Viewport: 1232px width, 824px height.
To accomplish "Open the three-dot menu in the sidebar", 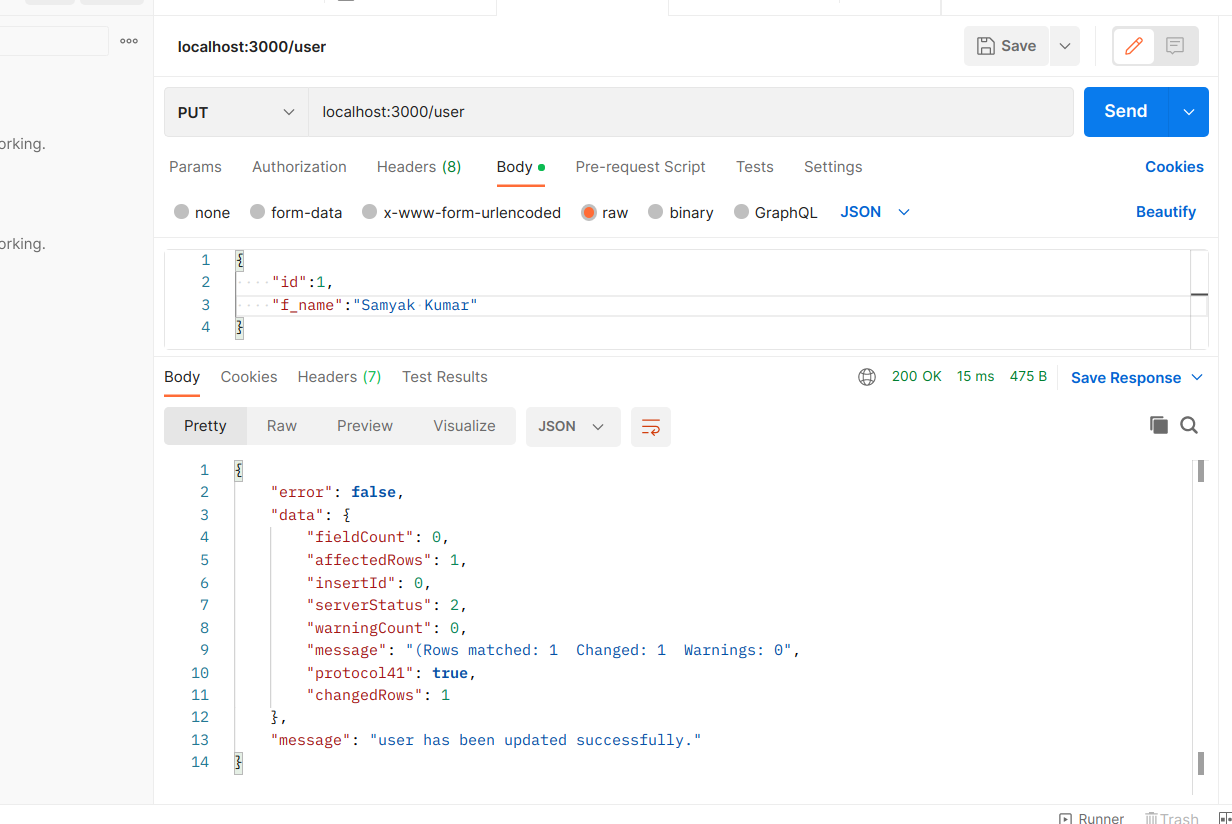I will 129,40.
